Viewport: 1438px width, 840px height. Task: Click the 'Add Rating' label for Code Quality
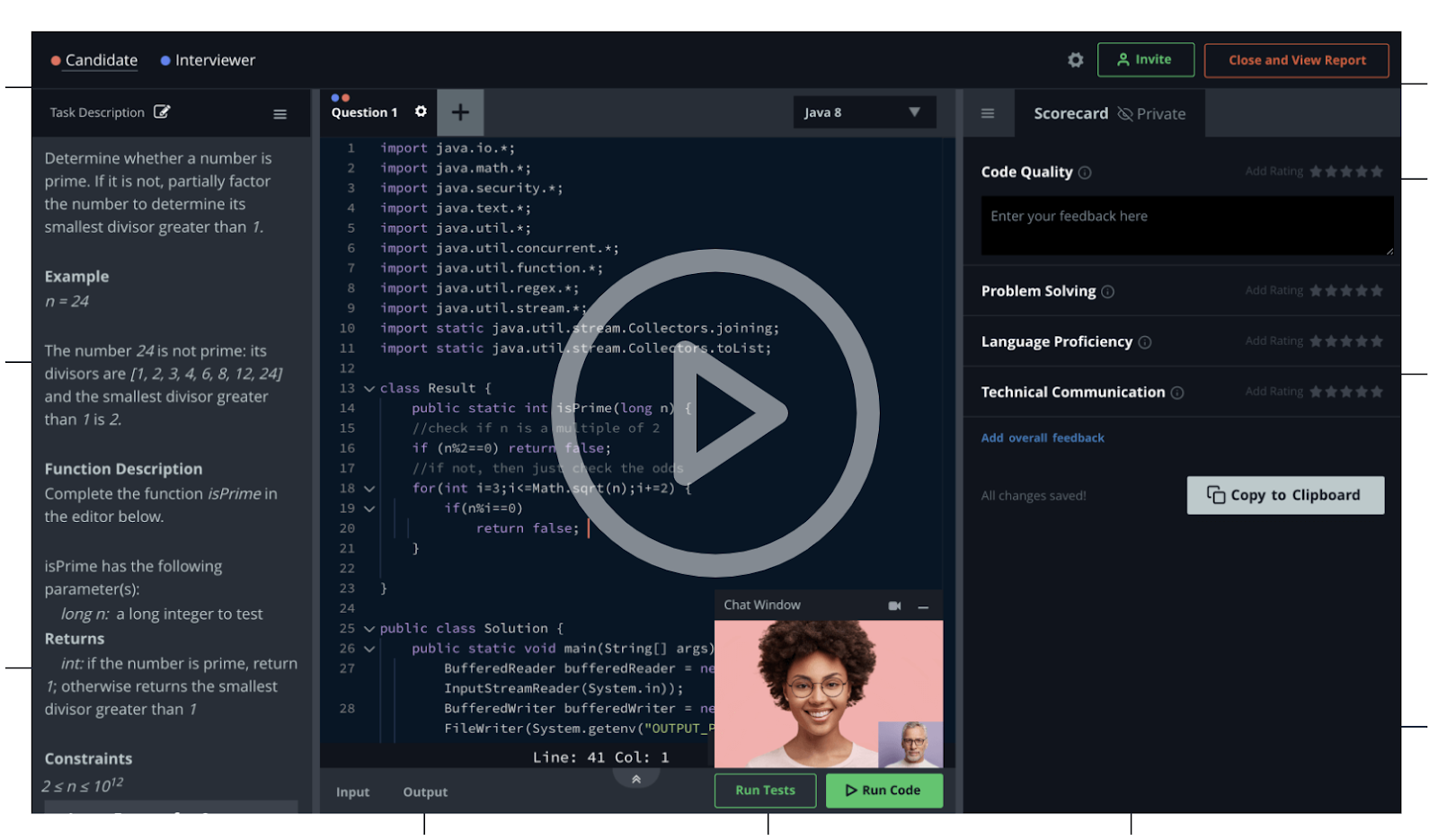point(1274,172)
